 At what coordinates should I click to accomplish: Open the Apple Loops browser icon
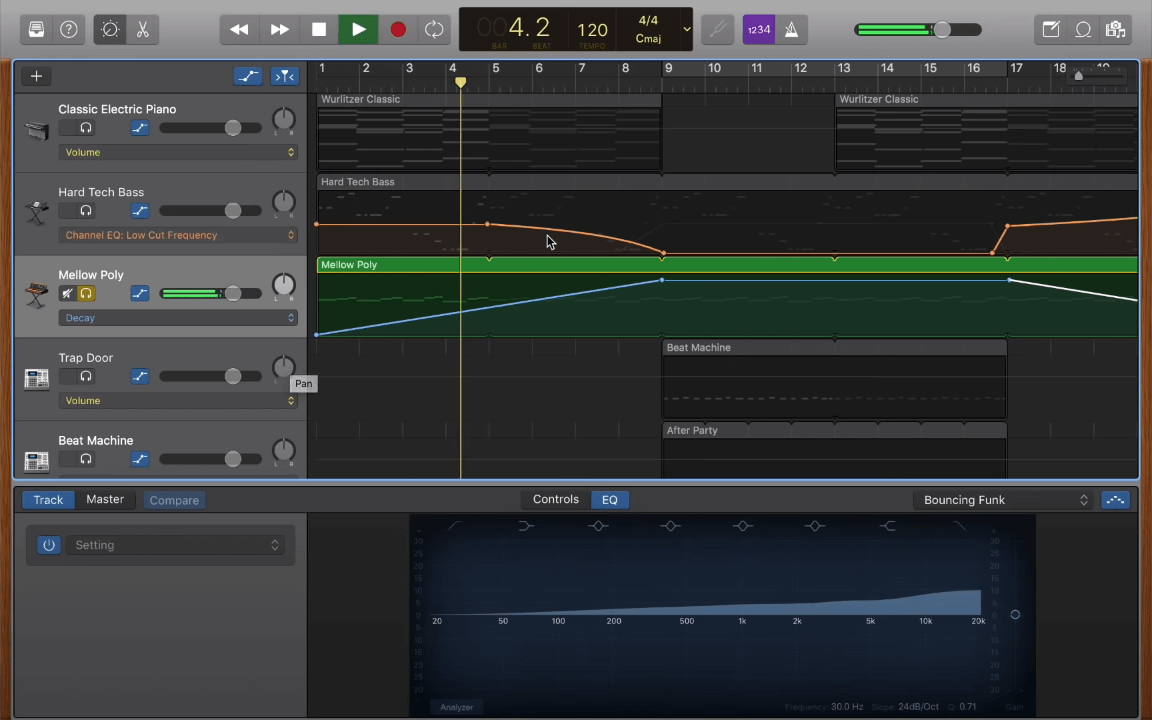coord(1083,29)
